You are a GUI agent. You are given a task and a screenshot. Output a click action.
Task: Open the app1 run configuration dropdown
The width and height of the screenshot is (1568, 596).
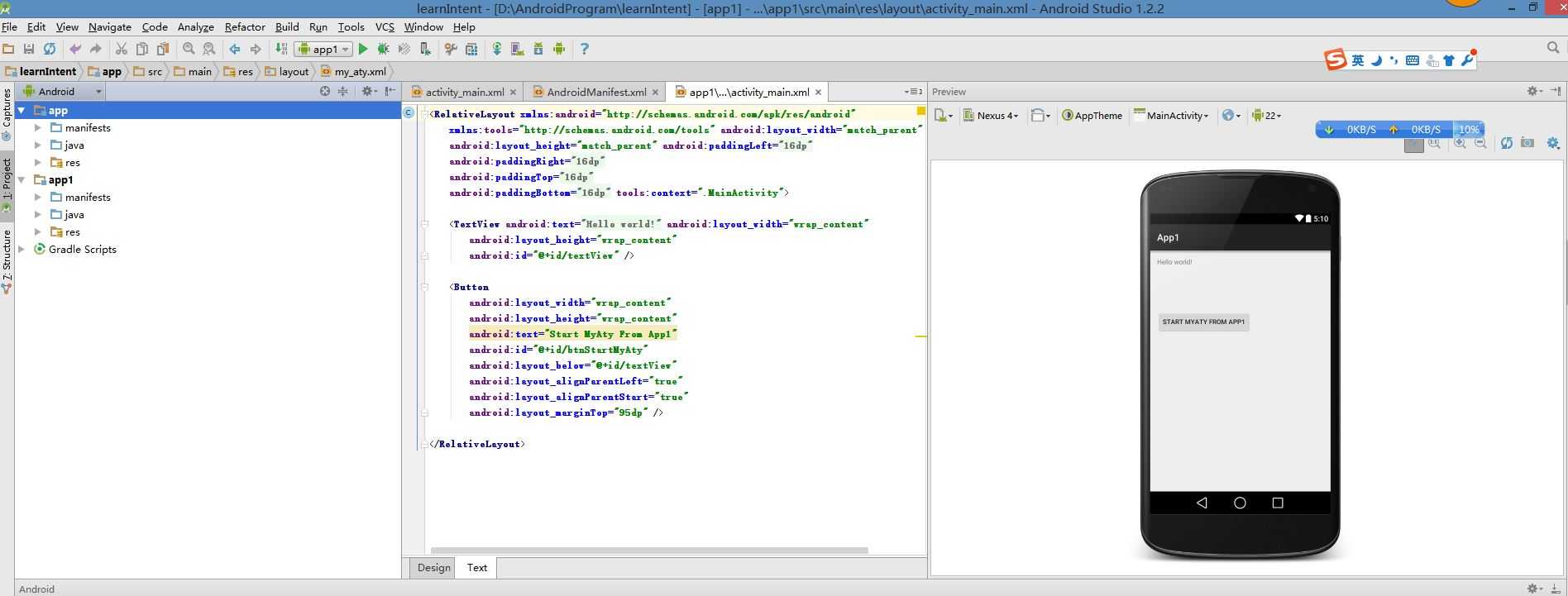tap(324, 50)
